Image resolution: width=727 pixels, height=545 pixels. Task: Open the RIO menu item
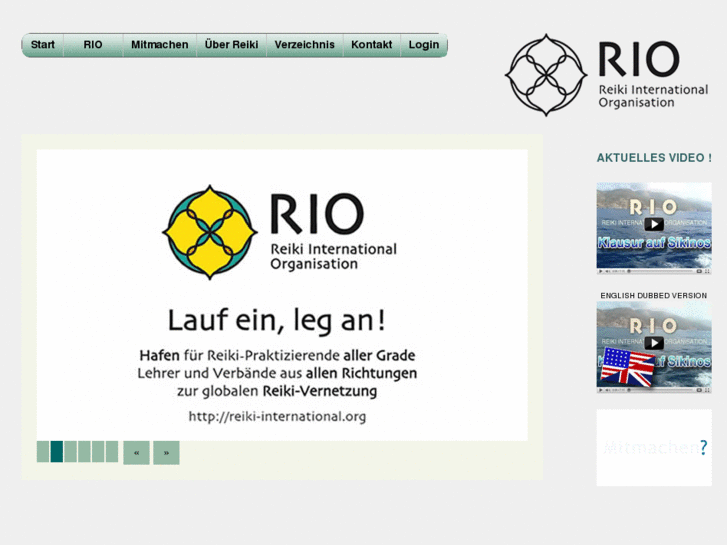pyautogui.click(x=93, y=45)
